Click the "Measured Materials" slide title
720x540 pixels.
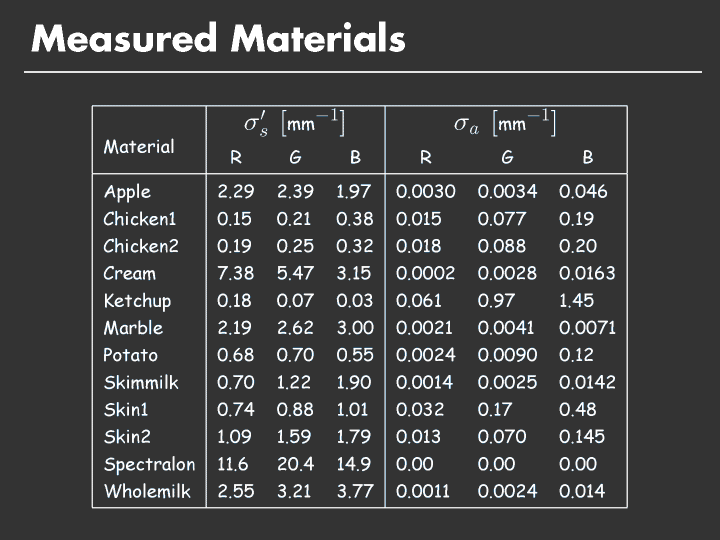pos(219,40)
